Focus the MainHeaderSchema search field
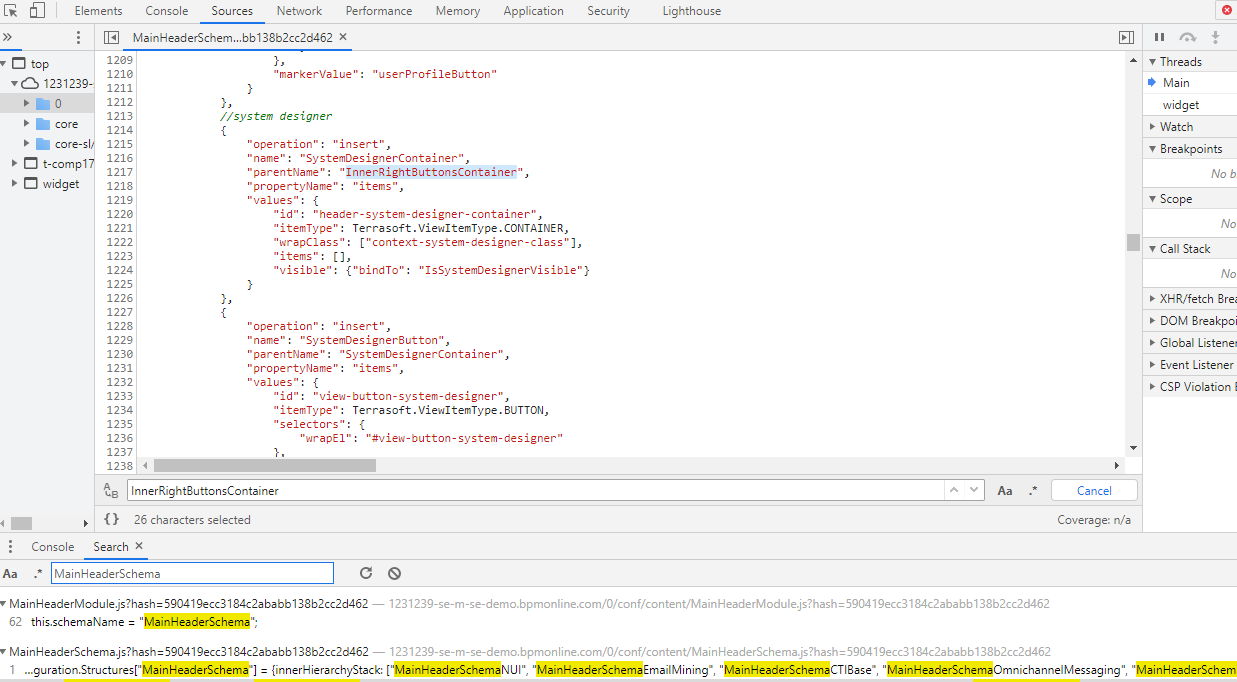Screen dimensions: 1237x682 point(192,573)
